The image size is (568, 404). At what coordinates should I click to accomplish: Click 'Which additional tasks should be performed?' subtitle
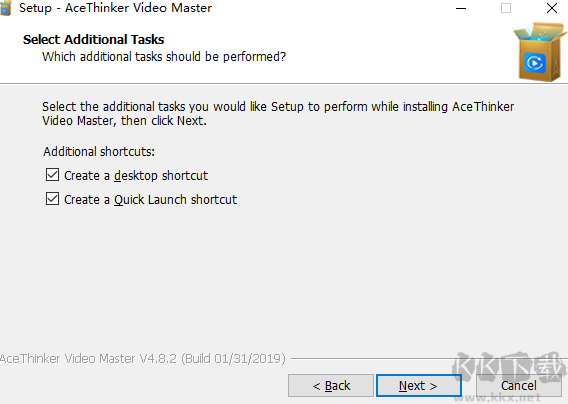click(x=164, y=57)
